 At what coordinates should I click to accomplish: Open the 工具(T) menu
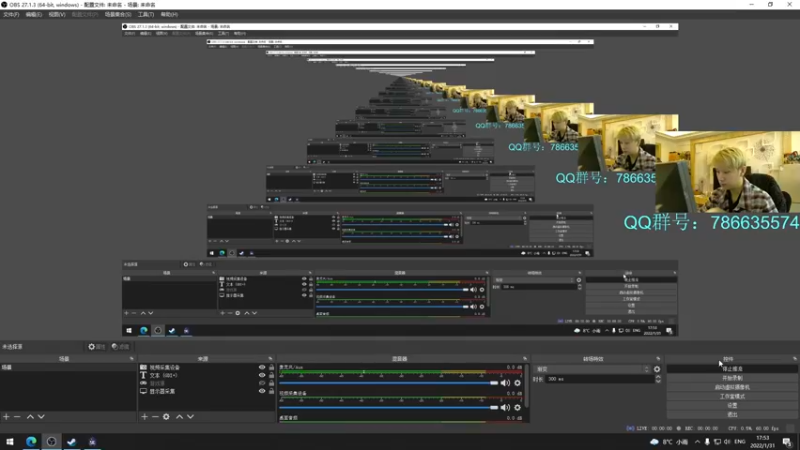pyautogui.click(x=146, y=15)
